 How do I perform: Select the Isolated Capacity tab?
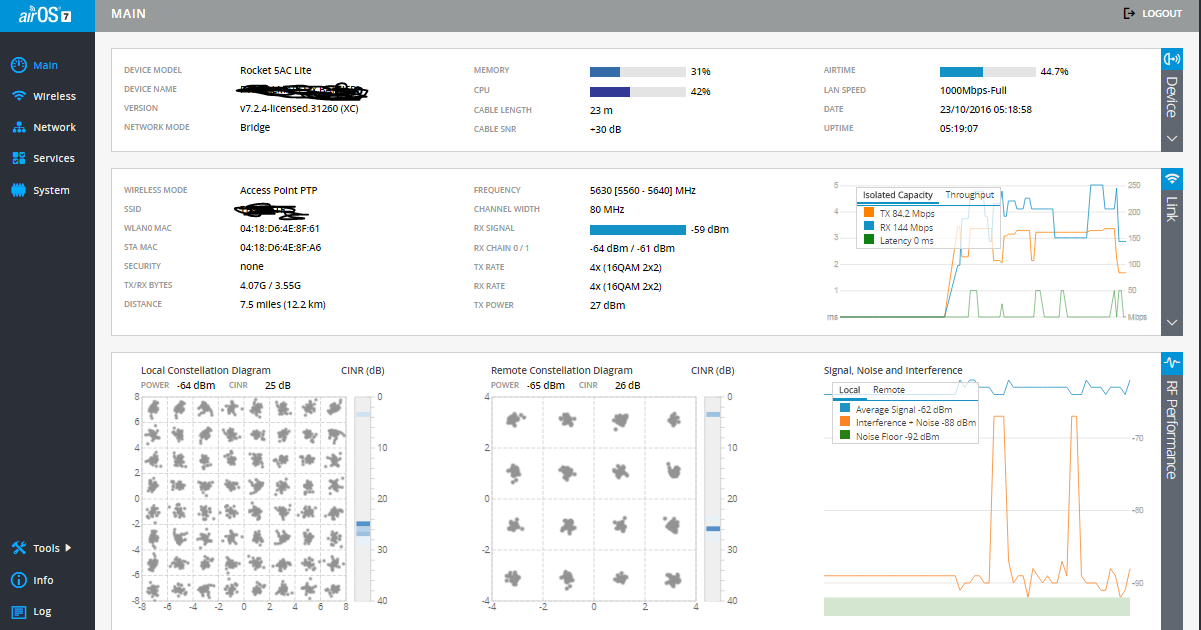[898, 195]
